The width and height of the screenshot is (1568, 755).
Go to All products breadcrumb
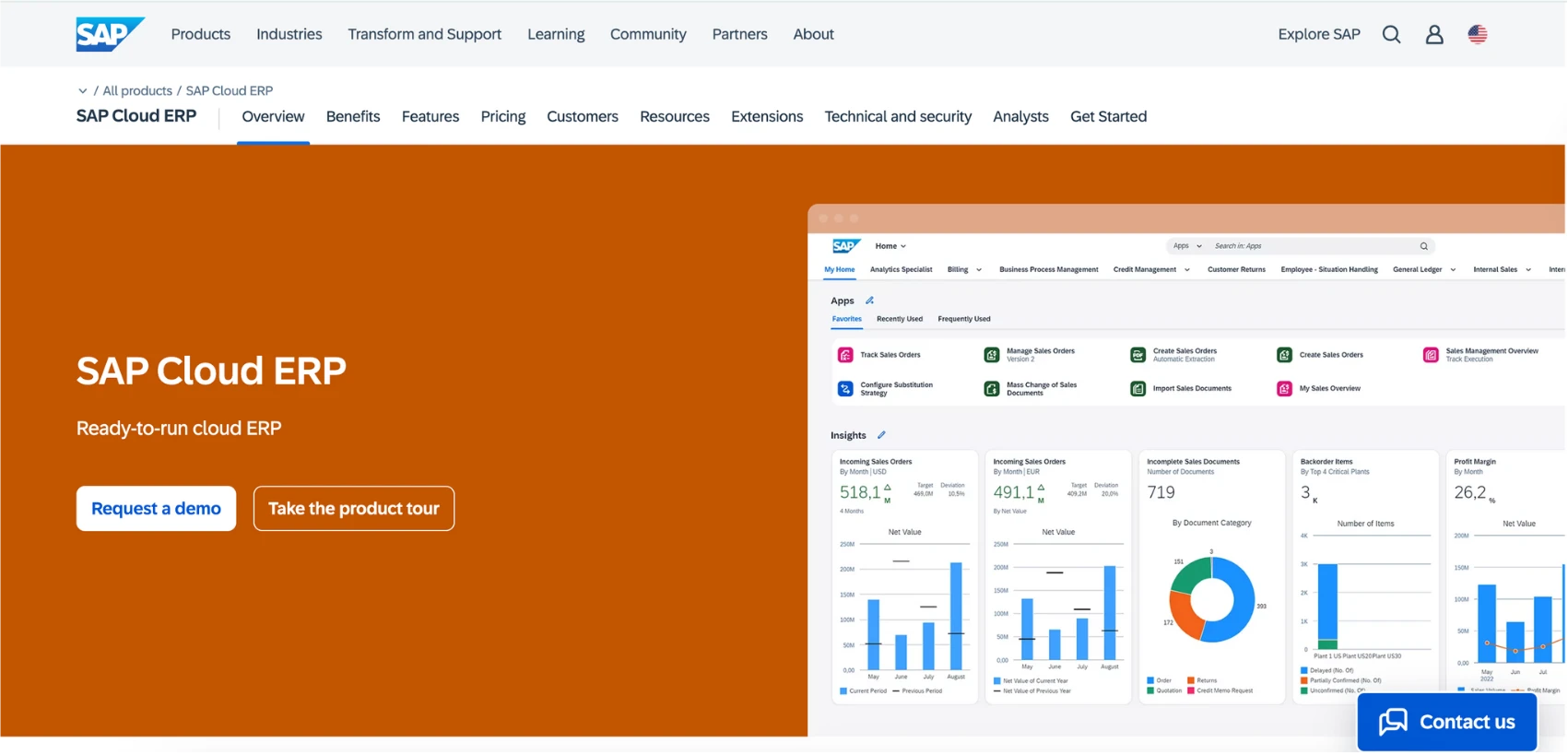[137, 91]
